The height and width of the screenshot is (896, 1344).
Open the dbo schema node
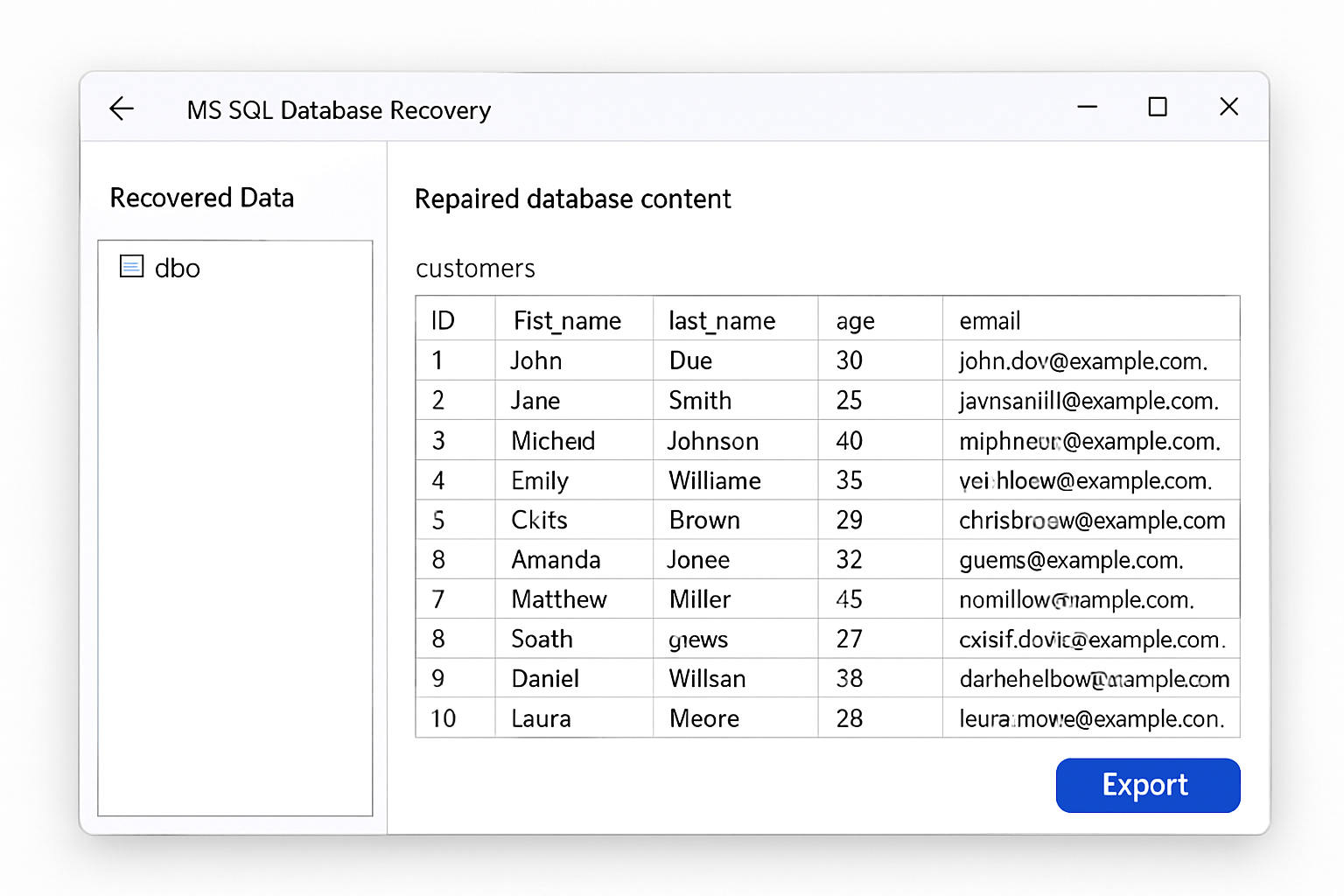click(x=177, y=268)
